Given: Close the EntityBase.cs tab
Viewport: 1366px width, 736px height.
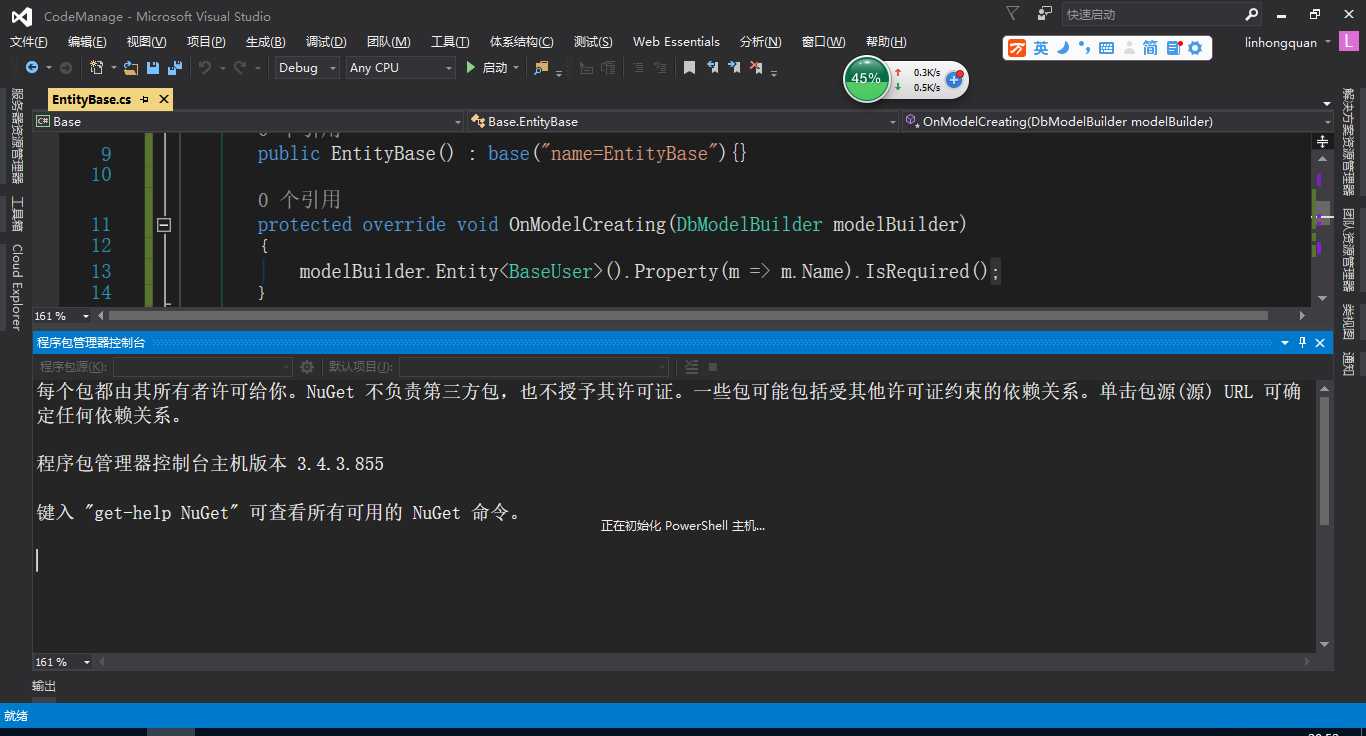Looking at the screenshot, I should 164,100.
